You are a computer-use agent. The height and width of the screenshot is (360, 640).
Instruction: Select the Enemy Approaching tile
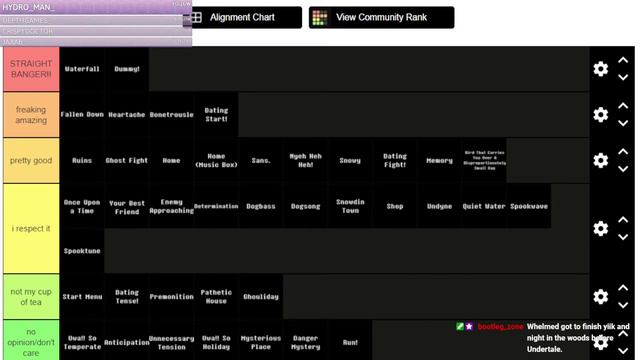click(x=171, y=206)
